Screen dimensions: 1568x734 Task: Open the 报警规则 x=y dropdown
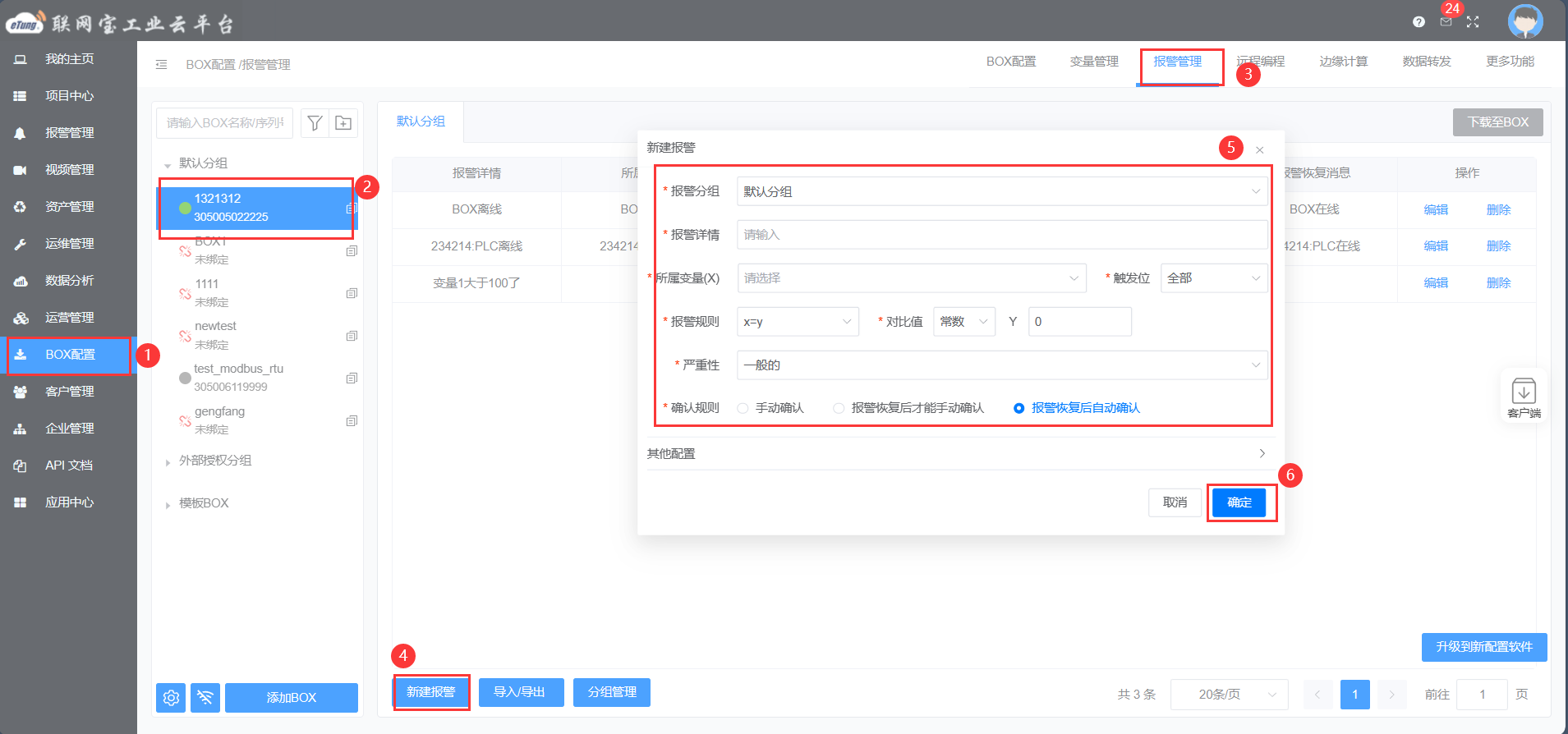798,322
